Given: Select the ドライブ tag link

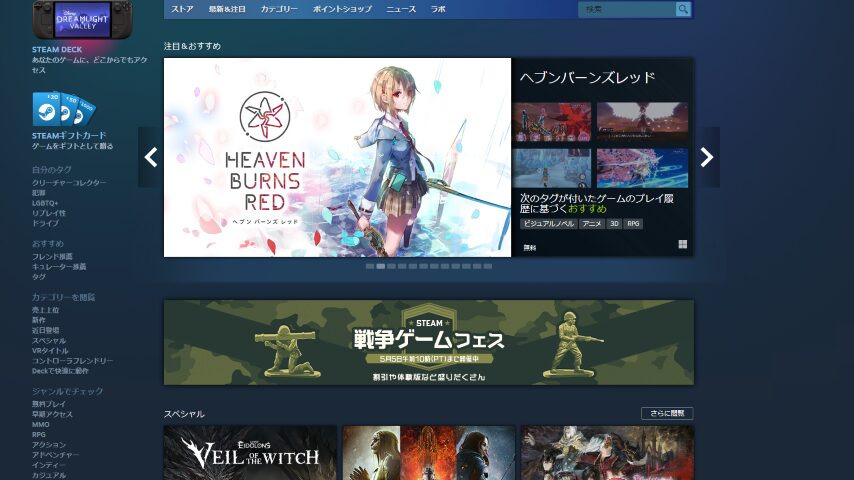Looking at the screenshot, I should coord(45,223).
